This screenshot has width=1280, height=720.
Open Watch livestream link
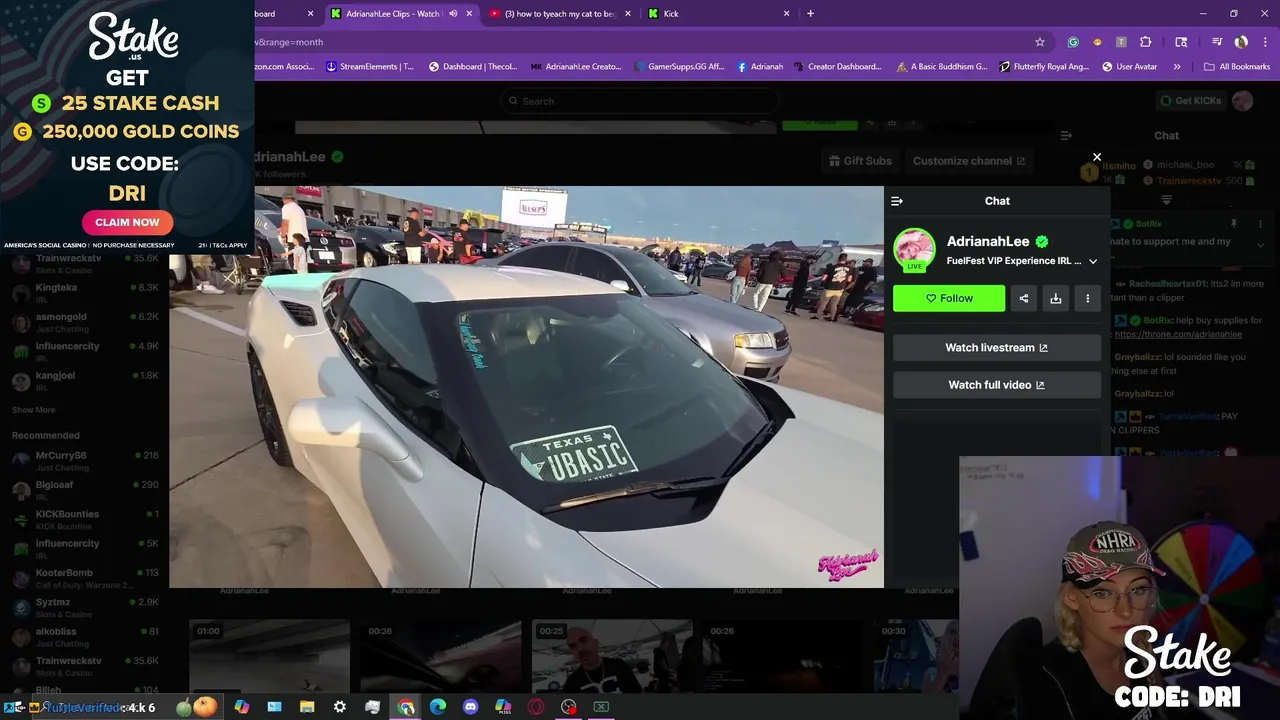tap(997, 348)
